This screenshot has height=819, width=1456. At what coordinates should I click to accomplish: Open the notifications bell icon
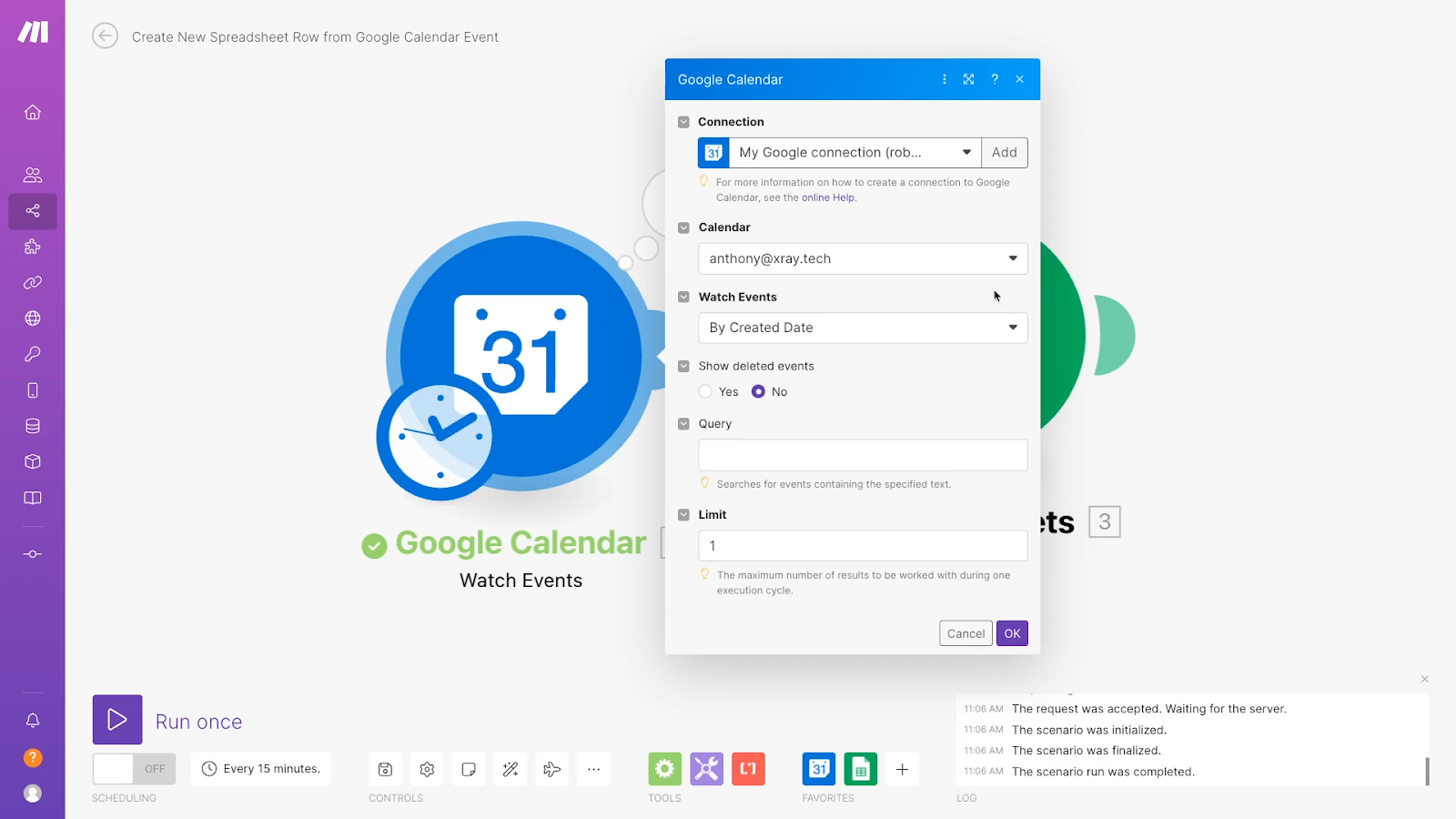pyautogui.click(x=33, y=721)
